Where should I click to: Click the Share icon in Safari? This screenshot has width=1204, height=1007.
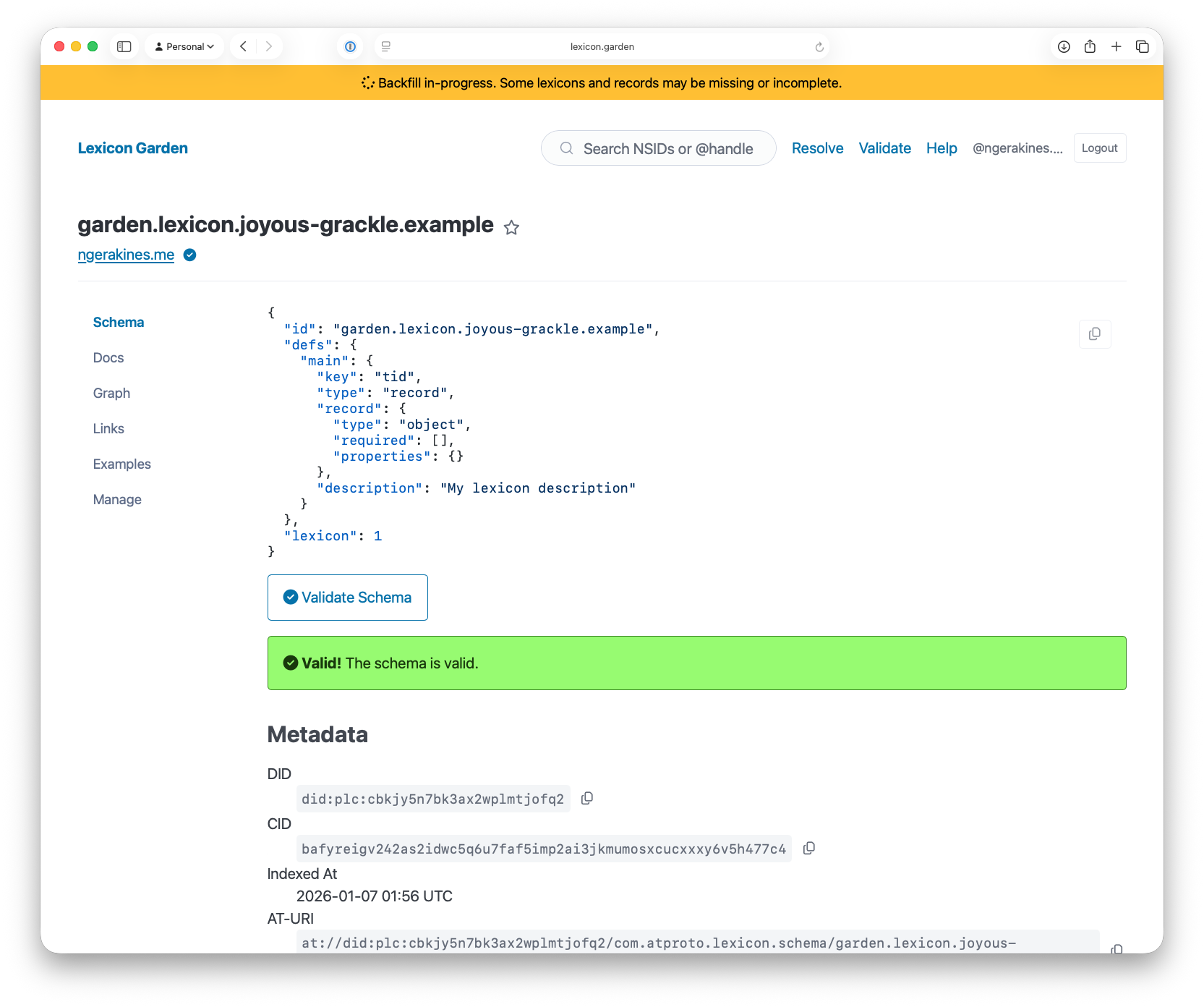(x=1090, y=46)
